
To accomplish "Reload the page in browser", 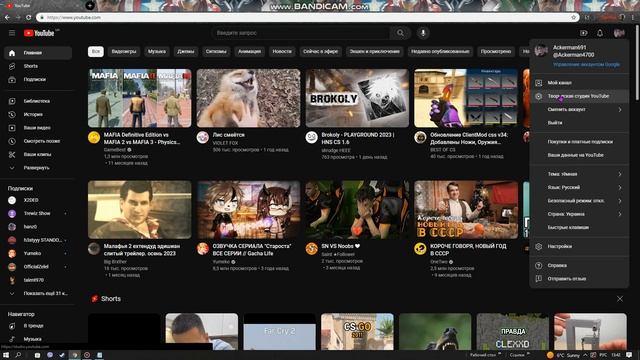I will 28,18.
